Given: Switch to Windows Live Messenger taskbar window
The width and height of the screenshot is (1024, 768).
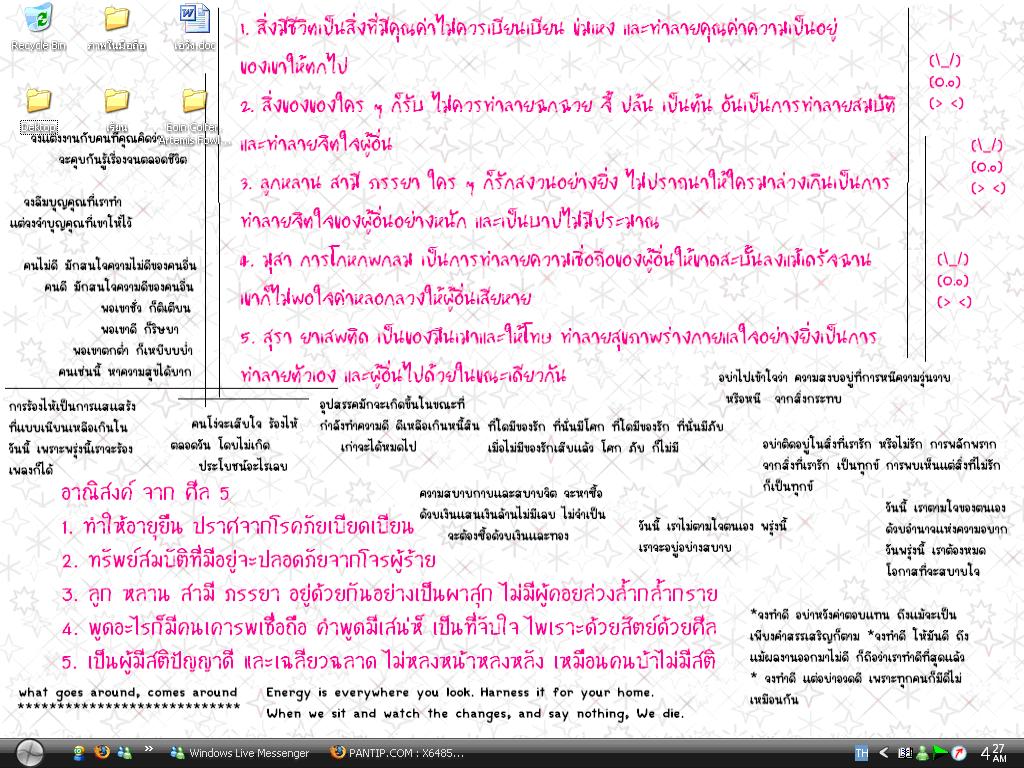Looking at the screenshot, I should (240, 753).
